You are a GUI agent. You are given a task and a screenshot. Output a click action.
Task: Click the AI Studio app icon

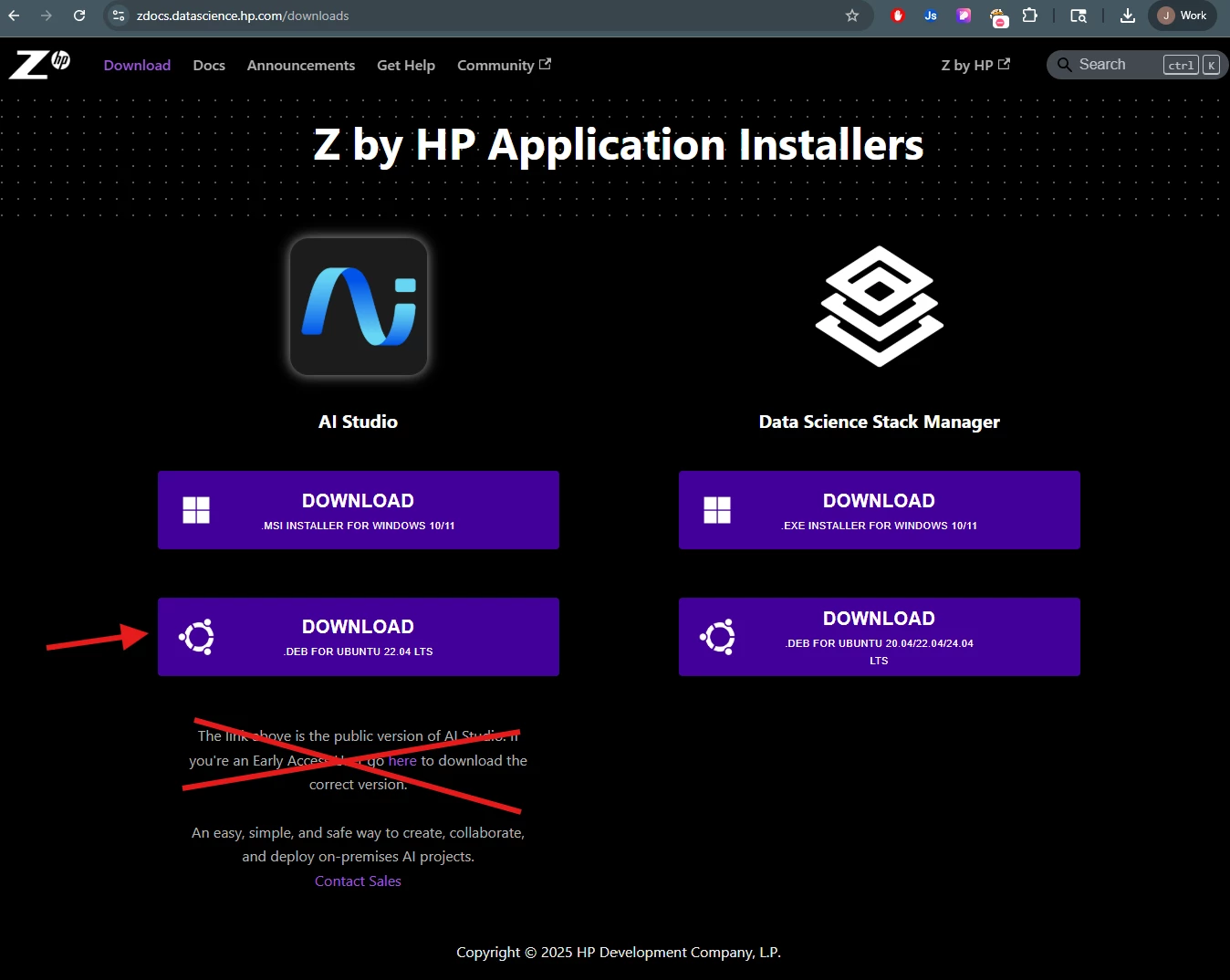(359, 307)
